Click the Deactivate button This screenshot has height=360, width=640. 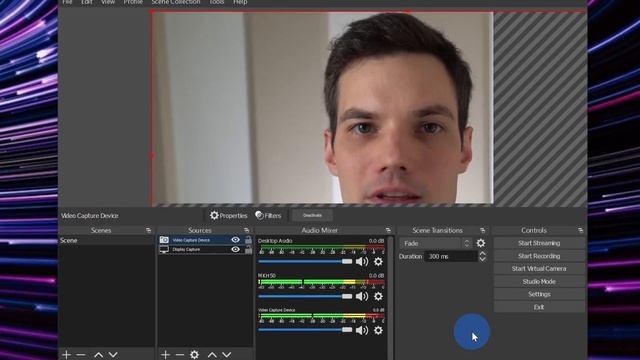[312, 215]
